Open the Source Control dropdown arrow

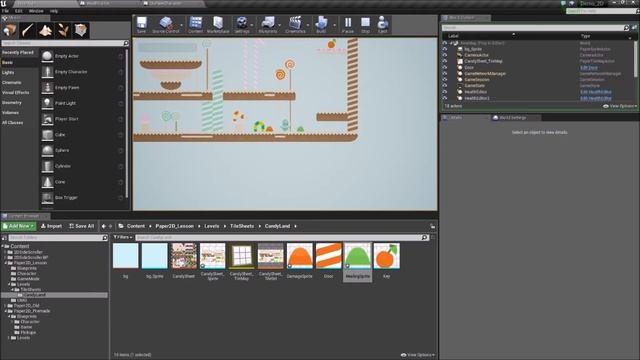tap(181, 25)
